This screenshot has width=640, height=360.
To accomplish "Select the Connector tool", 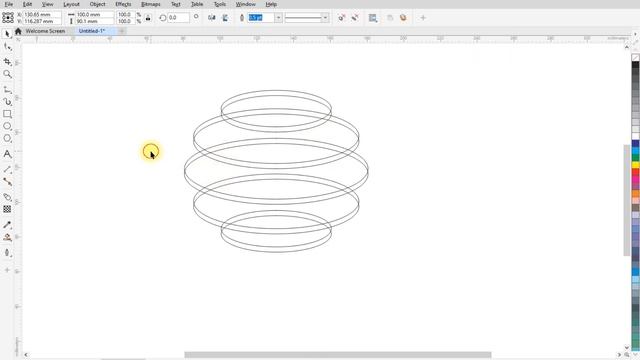I will pyautogui.click(x=7, y=182).
